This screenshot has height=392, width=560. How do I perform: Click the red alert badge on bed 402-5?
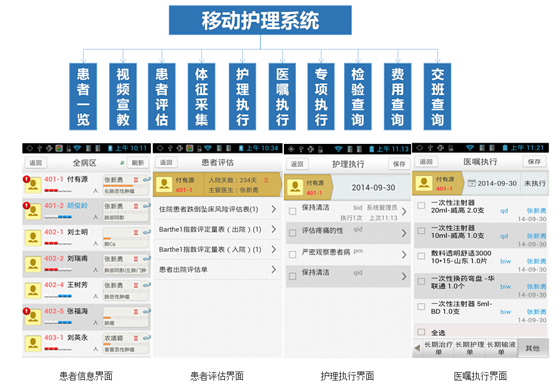tap(26, 311)
